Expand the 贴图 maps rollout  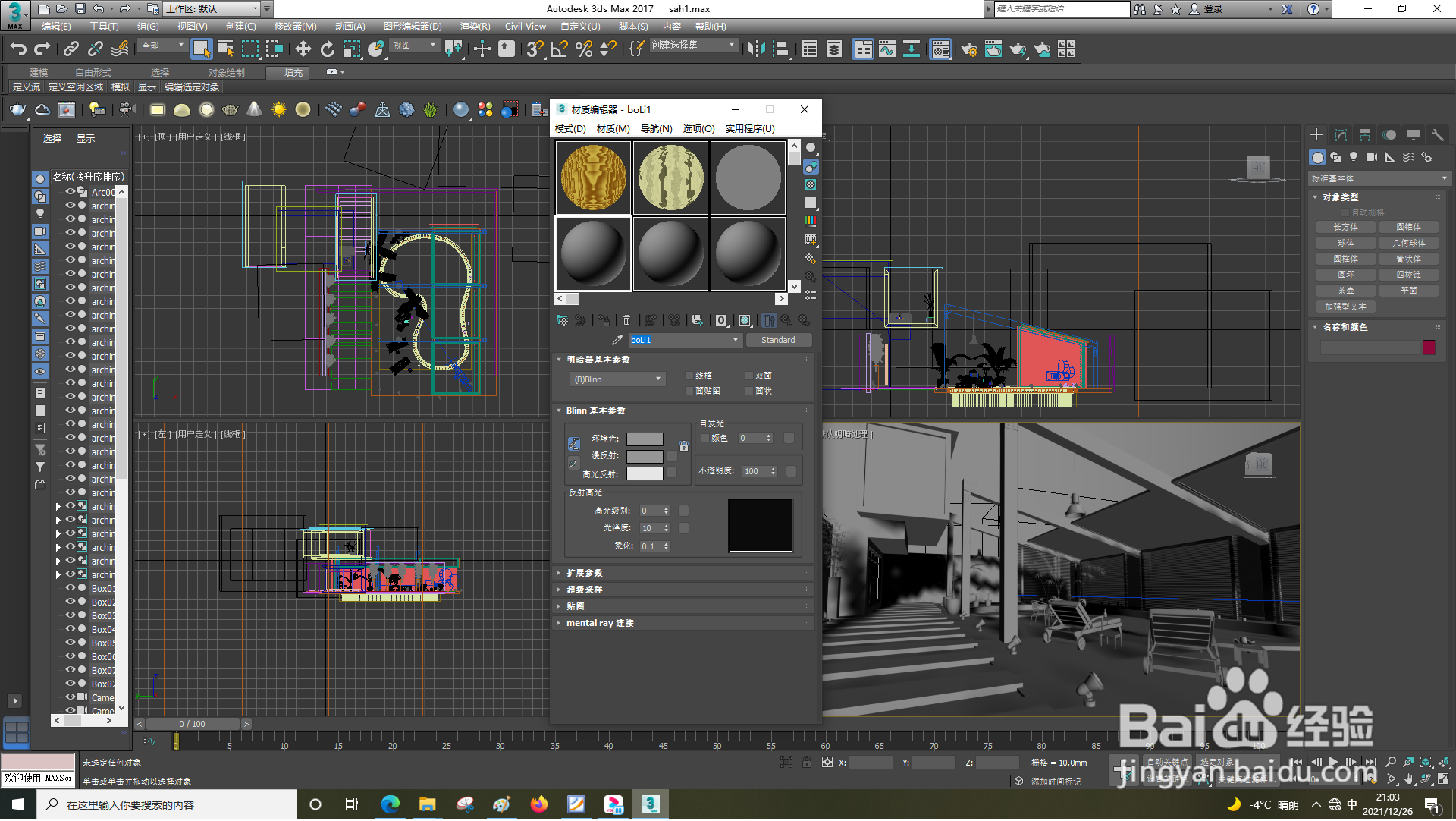576,607
